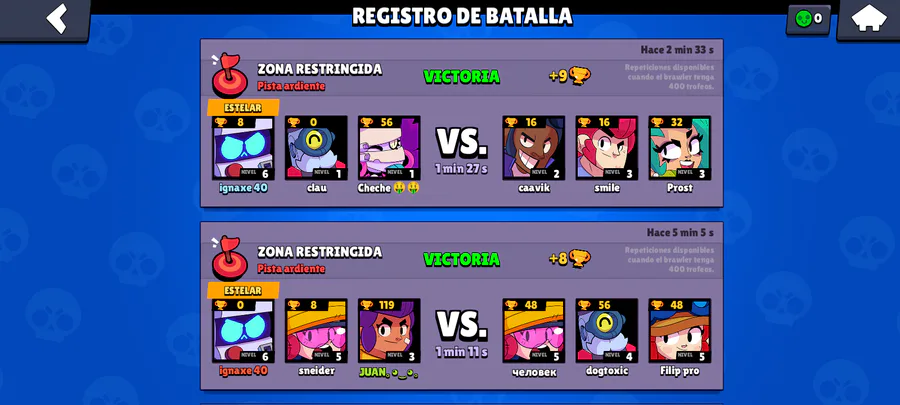900x405 pixels.
Task: Select the trophy icon next to +8
Action: point(580,259)
